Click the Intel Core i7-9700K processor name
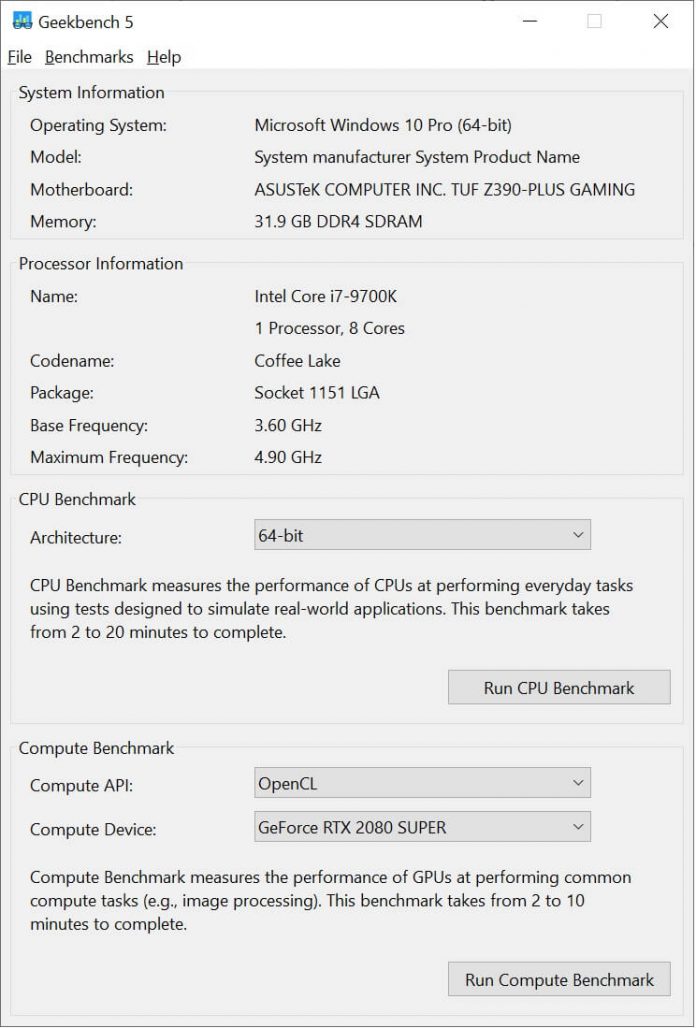The width and height of the screenshot is (696, 1028). 327,296
